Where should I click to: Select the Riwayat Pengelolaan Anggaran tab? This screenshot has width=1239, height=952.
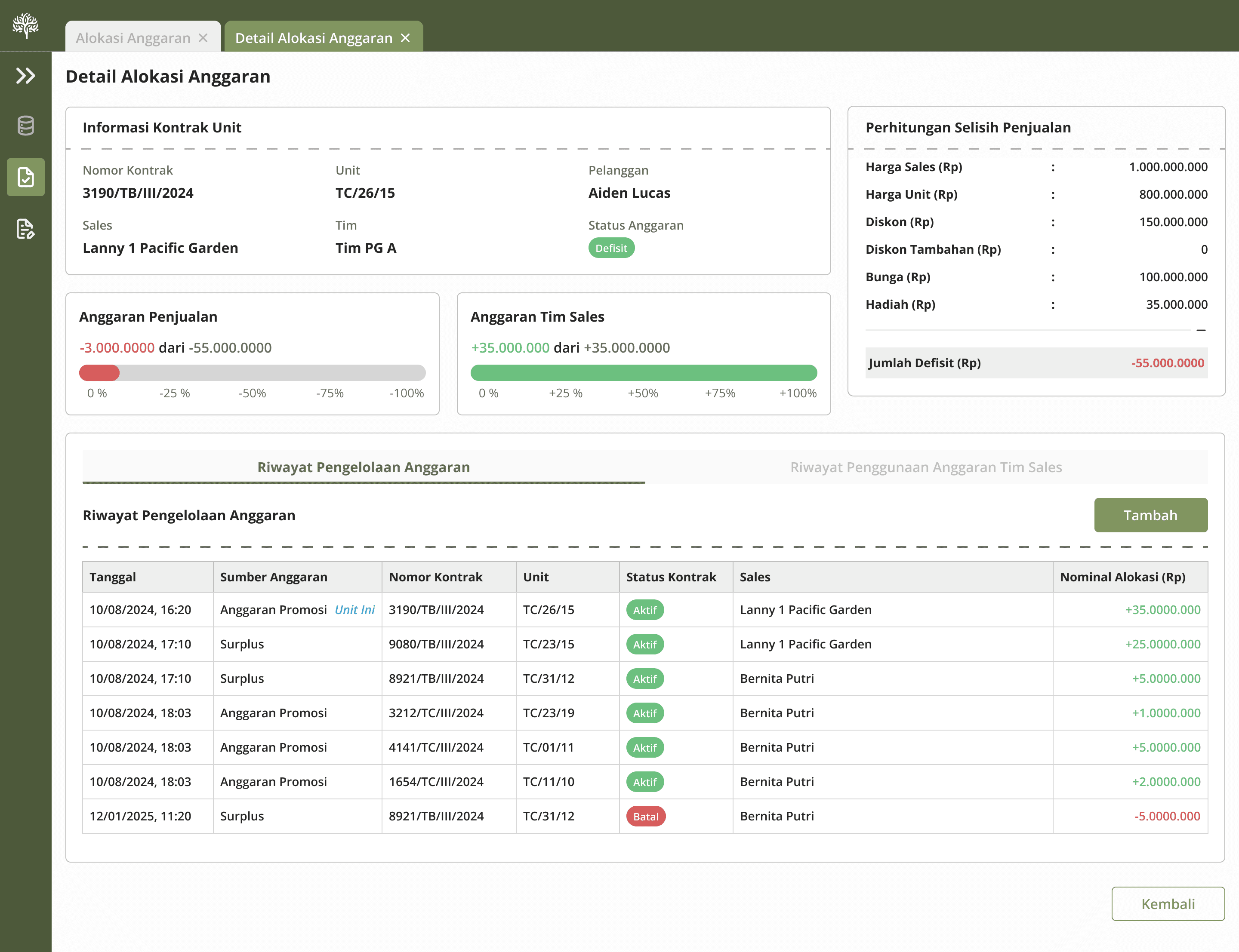[364, 467]
